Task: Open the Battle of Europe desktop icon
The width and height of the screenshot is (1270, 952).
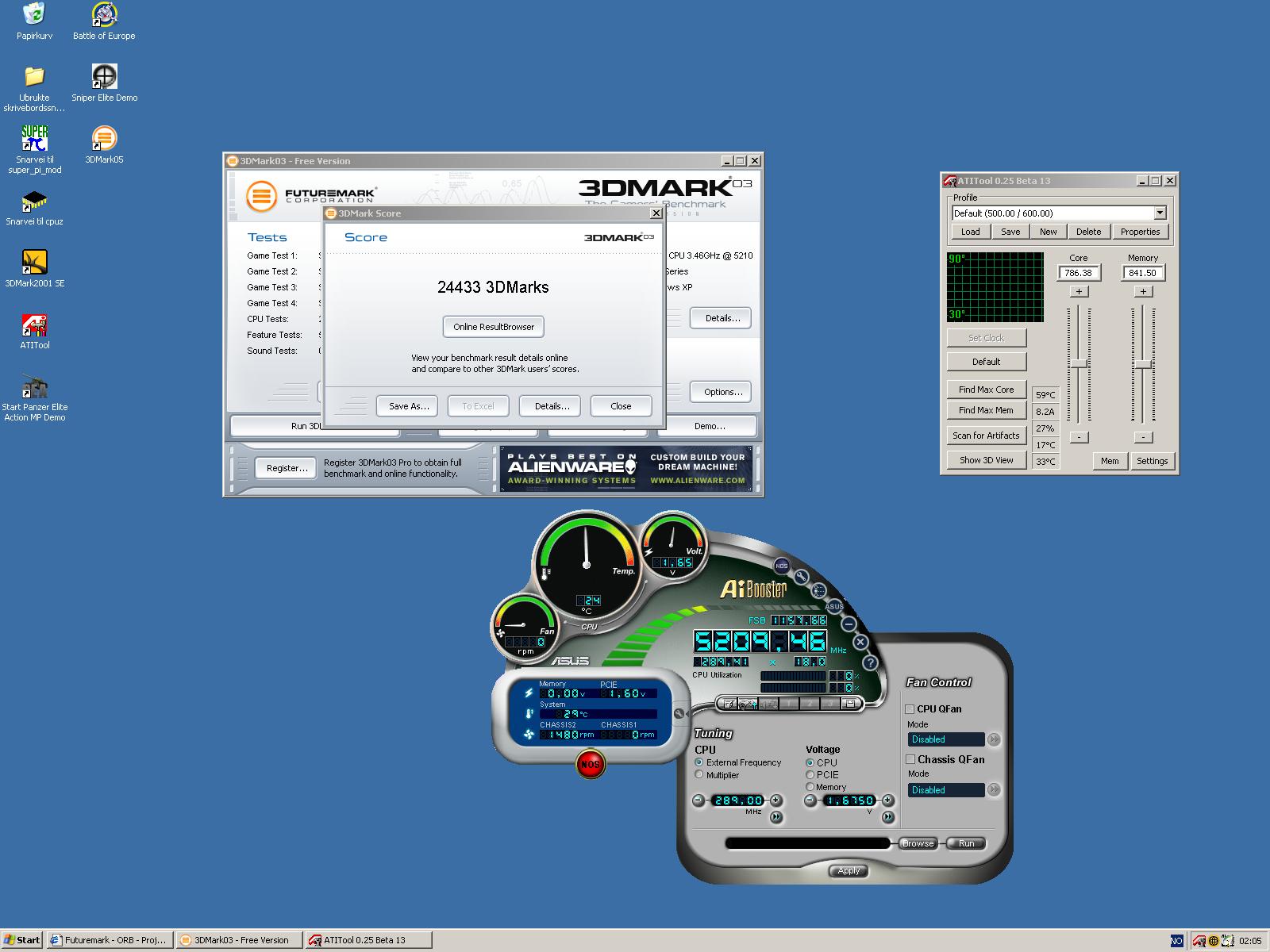Action: click(x=104, y=21)
